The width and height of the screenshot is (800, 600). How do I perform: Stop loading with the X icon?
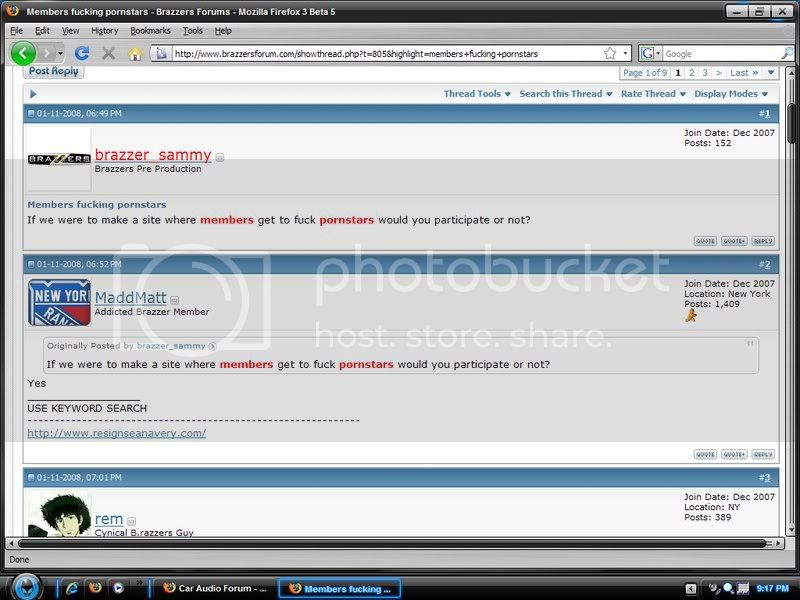click(x=108, y=53)
